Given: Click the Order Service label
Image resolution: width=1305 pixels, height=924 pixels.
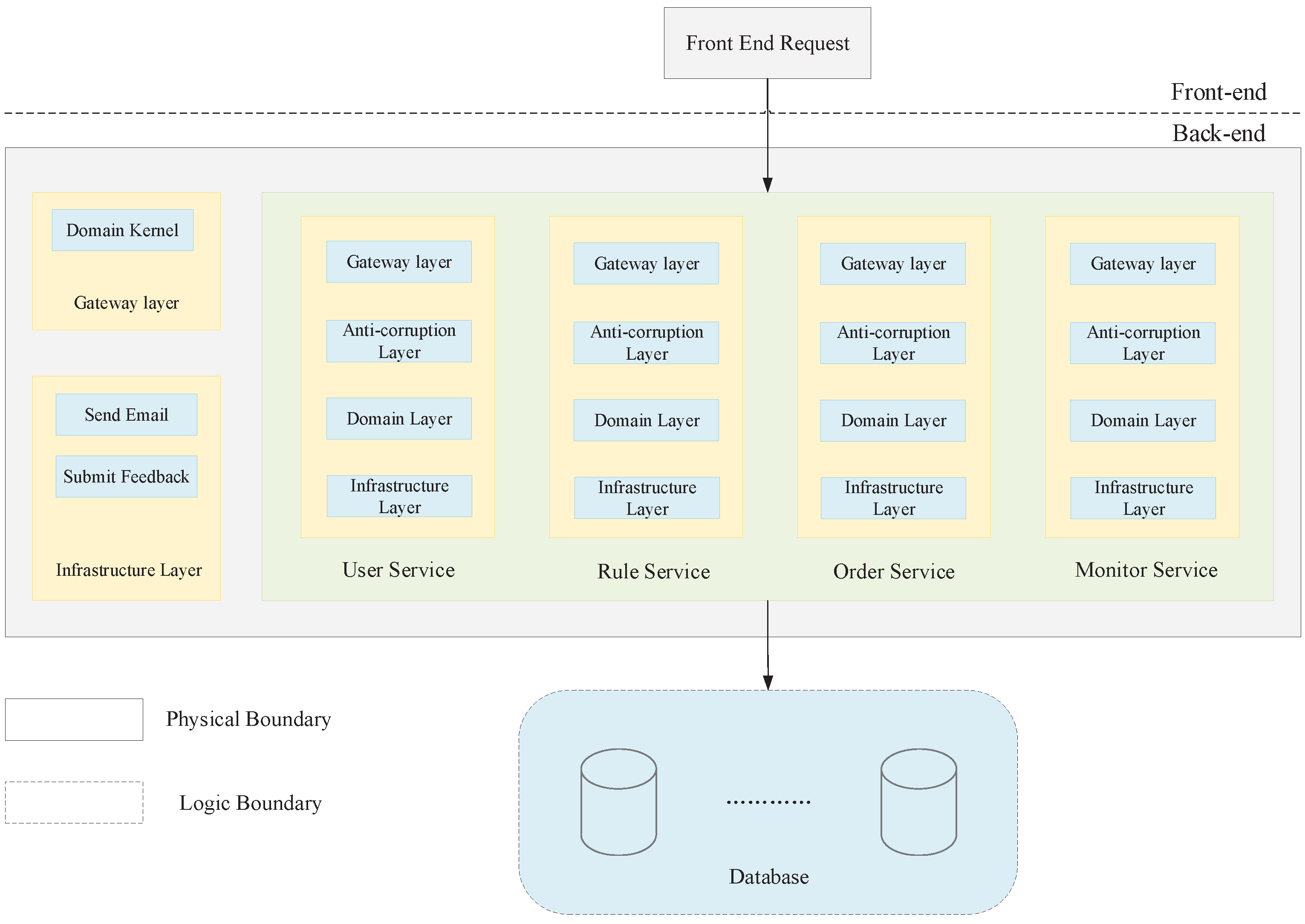Looking at the screenshot, I should (894, 572).
